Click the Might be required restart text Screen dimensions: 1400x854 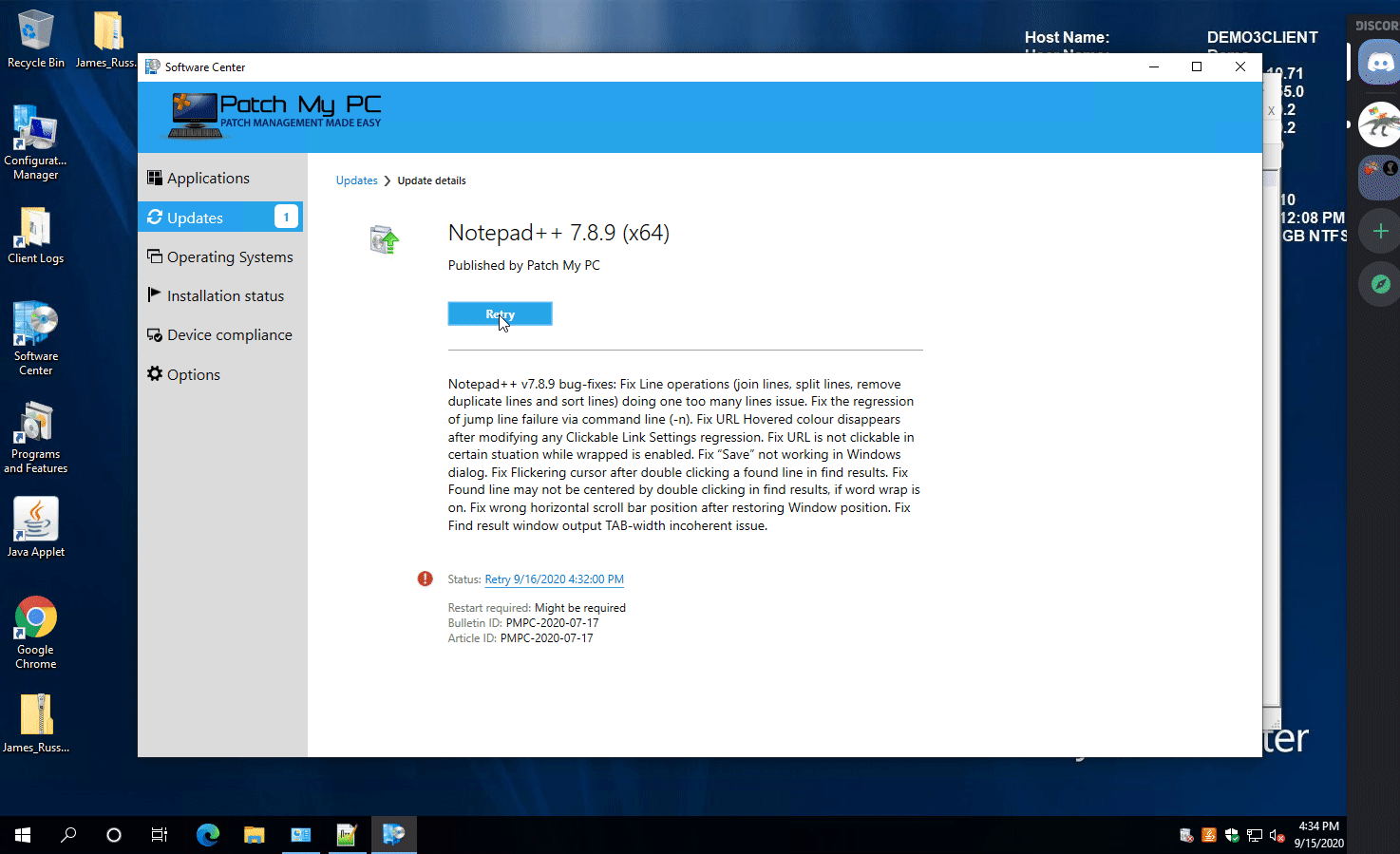tap(580, 608)
